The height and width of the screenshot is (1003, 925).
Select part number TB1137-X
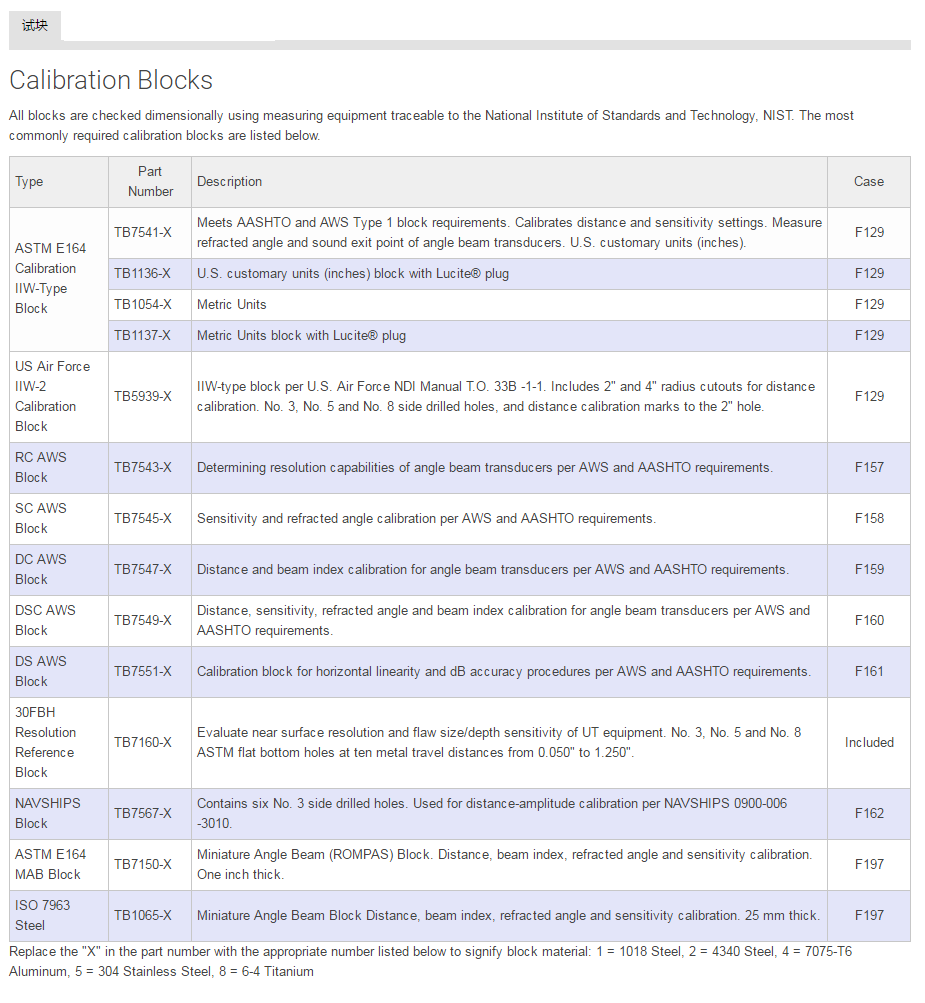143,336
